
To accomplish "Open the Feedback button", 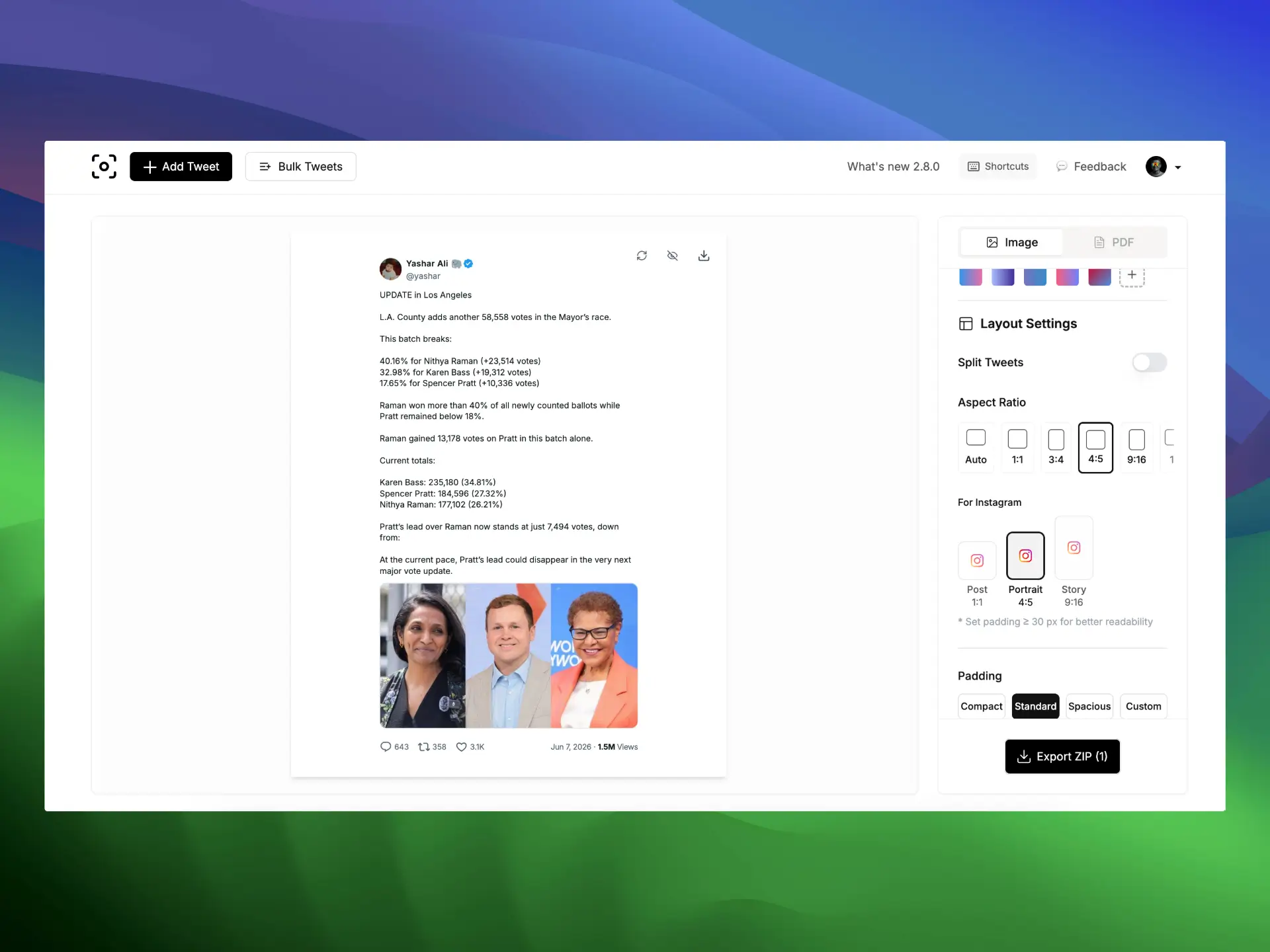I will (1091, 167).
